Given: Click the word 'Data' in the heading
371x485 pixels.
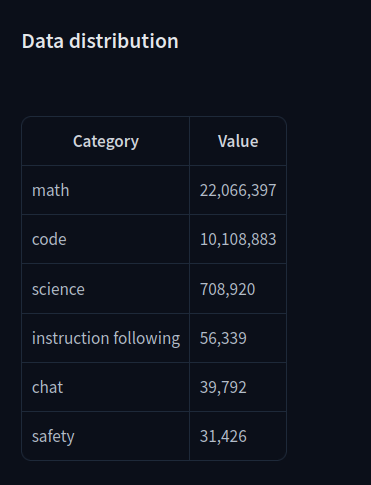Looking at the screenshot, I should 43,41.
